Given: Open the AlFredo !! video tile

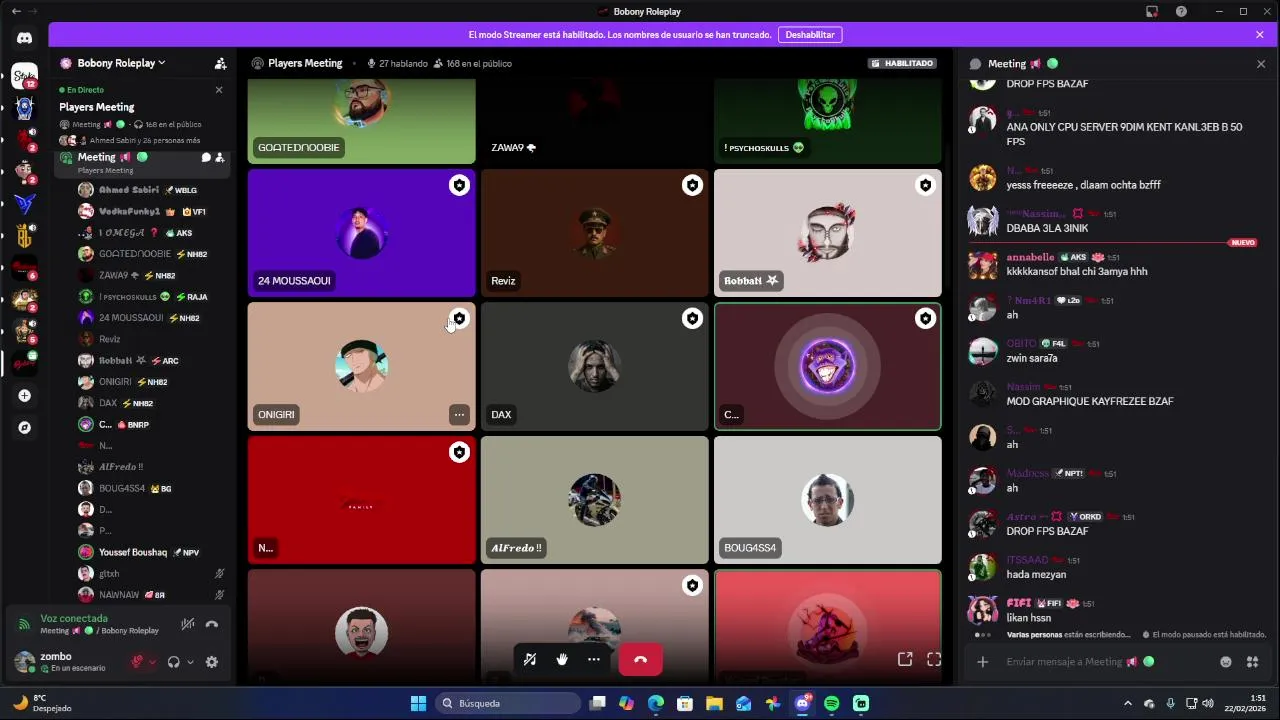Looking at the screenshot, I should click(594, 499).
